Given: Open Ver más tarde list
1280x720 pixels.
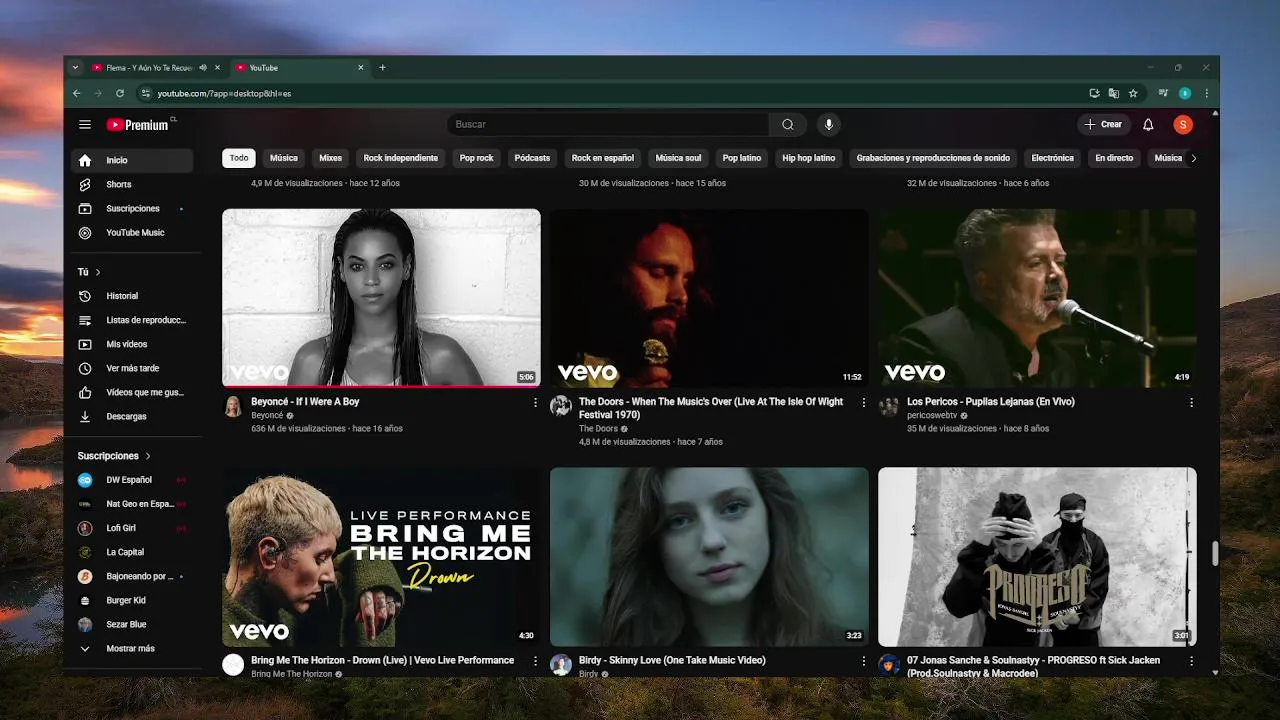Looking at the screenshot, I should (x=132, y=368).
